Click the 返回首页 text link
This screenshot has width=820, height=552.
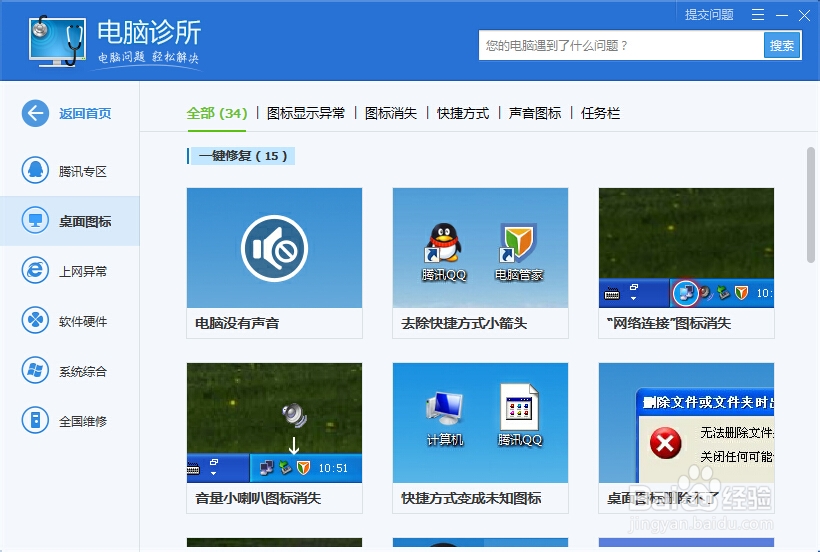click(x=85, y=113)
